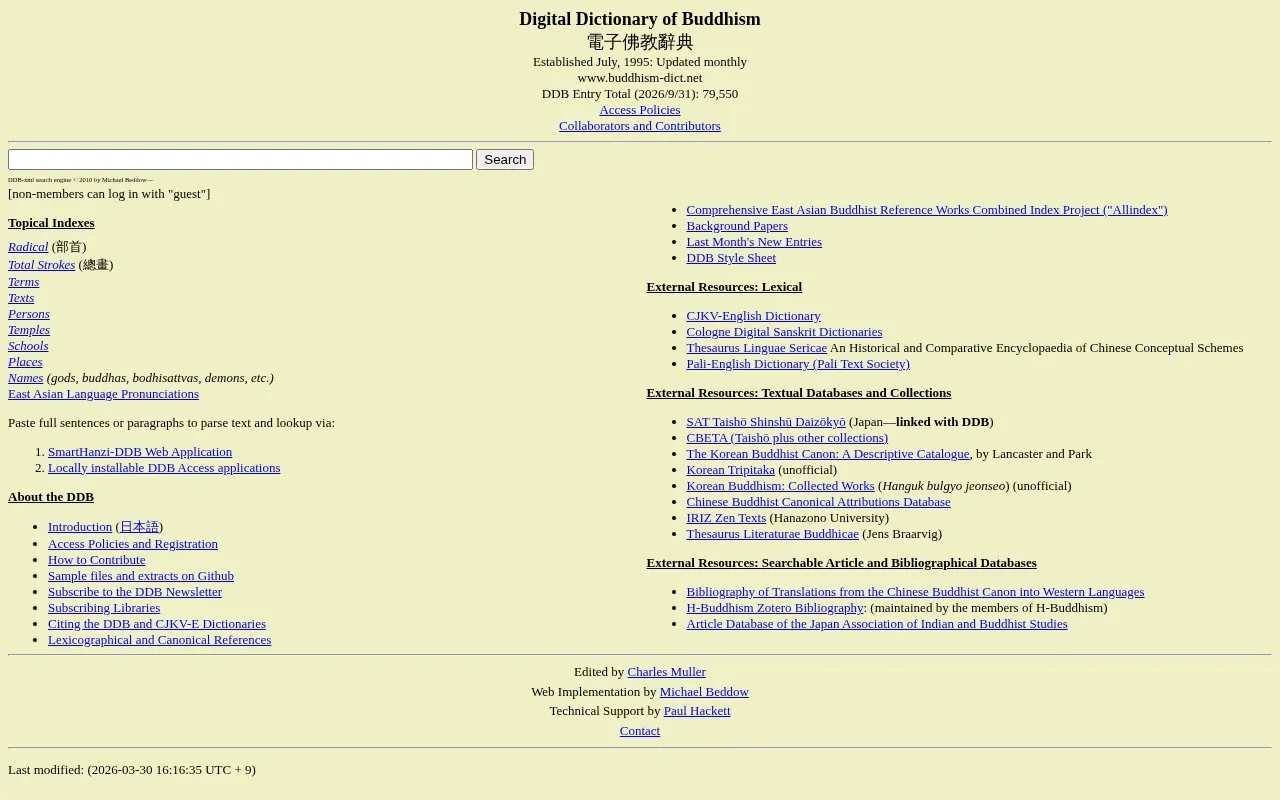Open East Asian Language Pronunciations
Viewport: 1280px width, 800px height.
(103, 394)
